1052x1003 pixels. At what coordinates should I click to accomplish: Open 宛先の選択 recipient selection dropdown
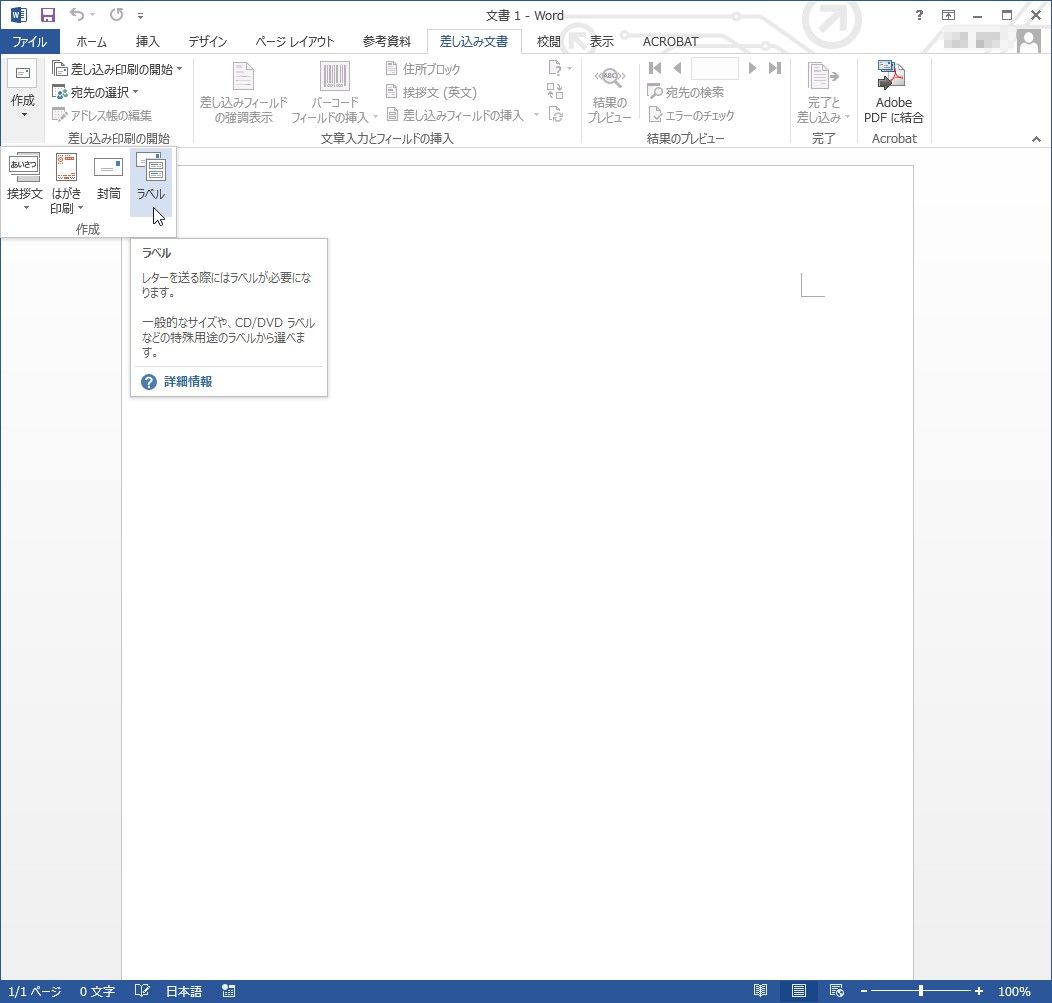click(95, 92)
